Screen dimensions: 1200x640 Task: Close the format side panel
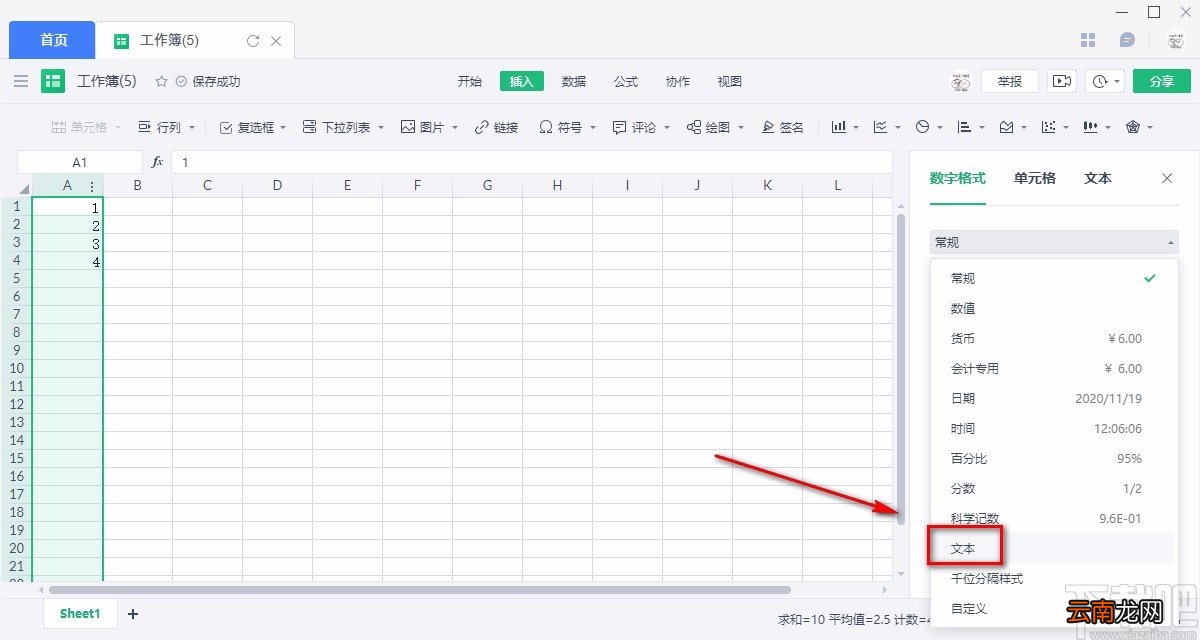[1167, 178]
